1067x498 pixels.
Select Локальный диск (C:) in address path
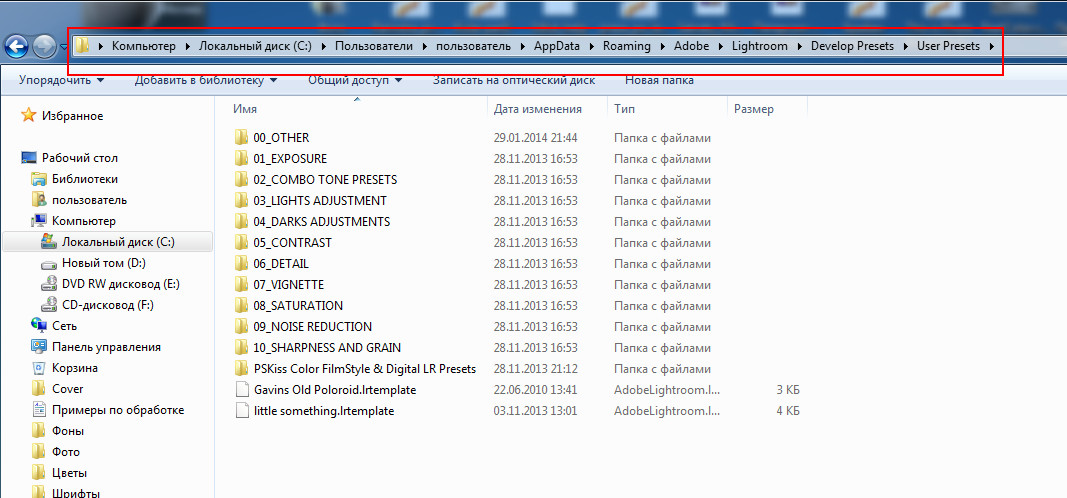point(255,46)
